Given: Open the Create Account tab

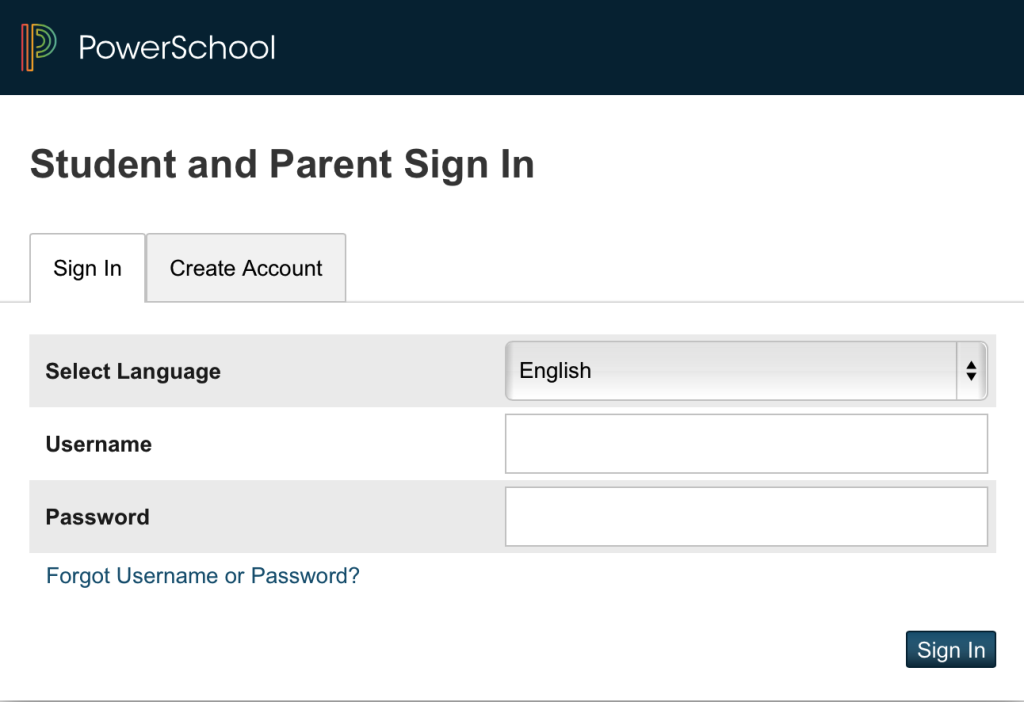Looking at the screenshot, I should [x=246, y=268].
